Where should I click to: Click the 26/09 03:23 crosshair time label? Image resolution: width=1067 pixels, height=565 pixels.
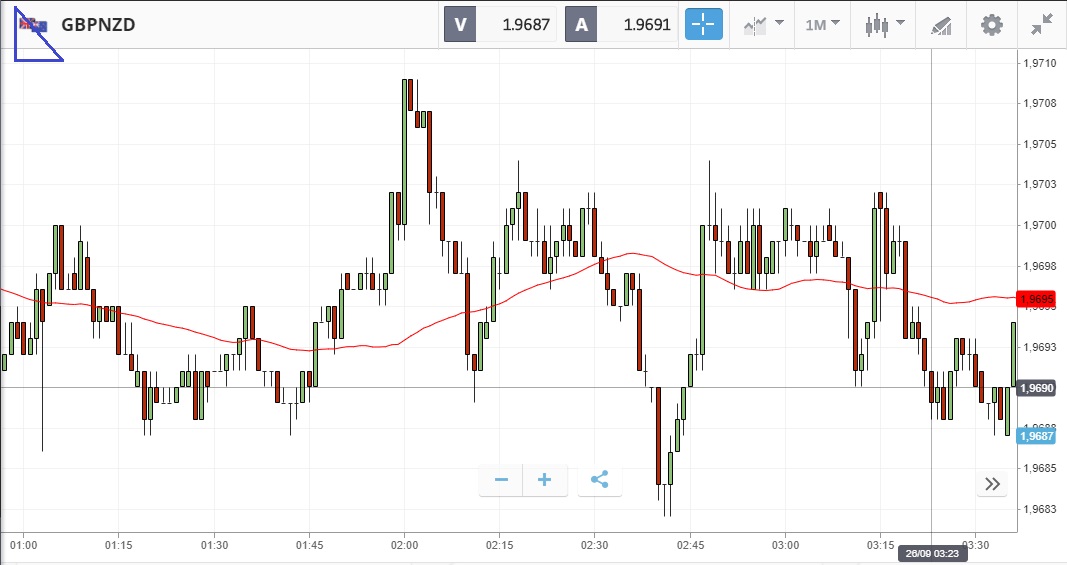click(932, 553)
